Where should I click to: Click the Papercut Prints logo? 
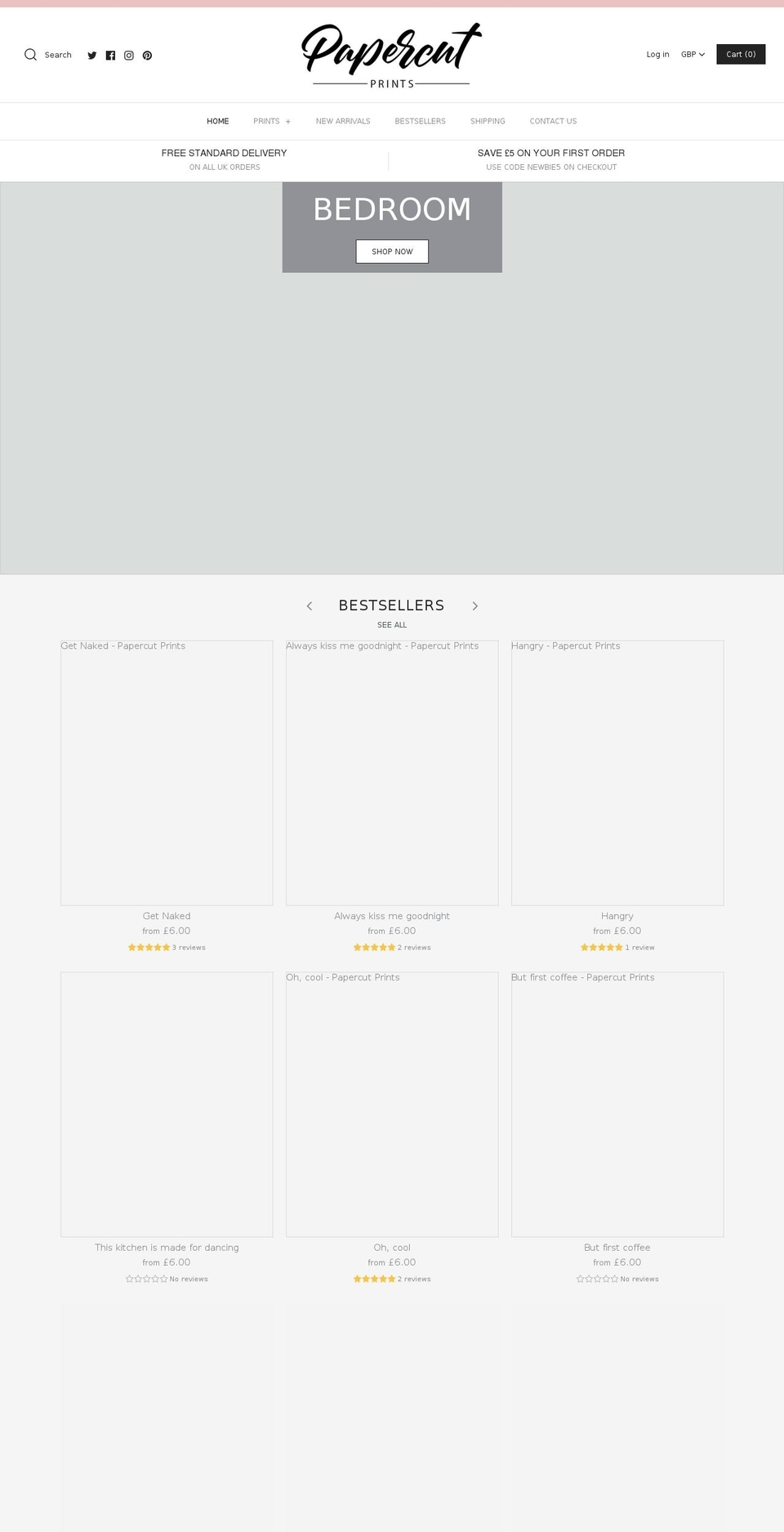392,56
